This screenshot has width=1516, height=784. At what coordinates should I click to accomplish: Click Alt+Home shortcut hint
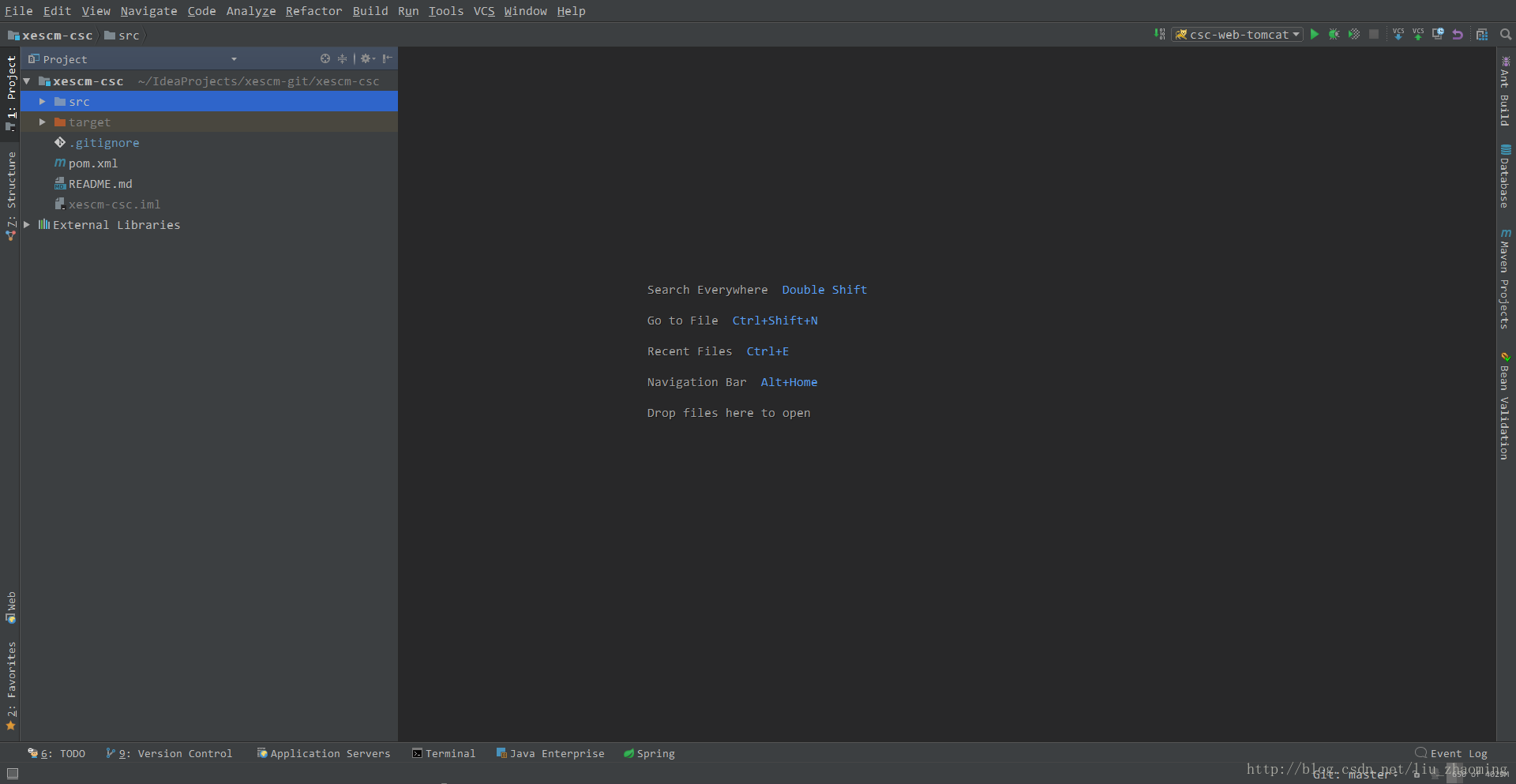tap(789, 382)
